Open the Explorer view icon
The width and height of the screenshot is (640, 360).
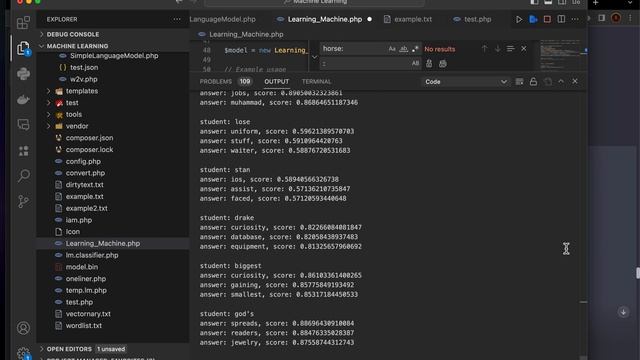(x=23, y=48)
